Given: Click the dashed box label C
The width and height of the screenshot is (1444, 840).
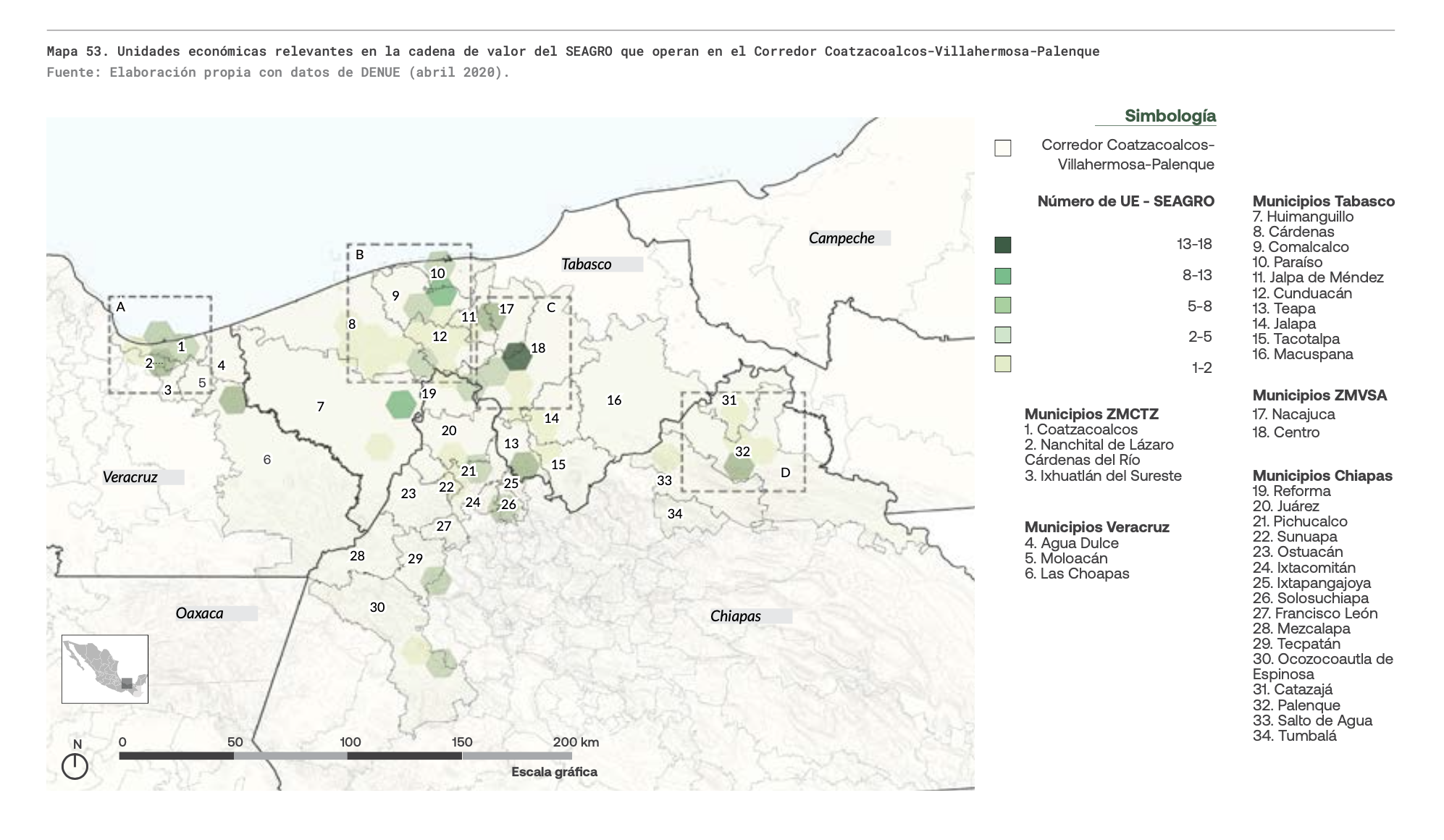Looking at the screenshot, I should (551, 308).
